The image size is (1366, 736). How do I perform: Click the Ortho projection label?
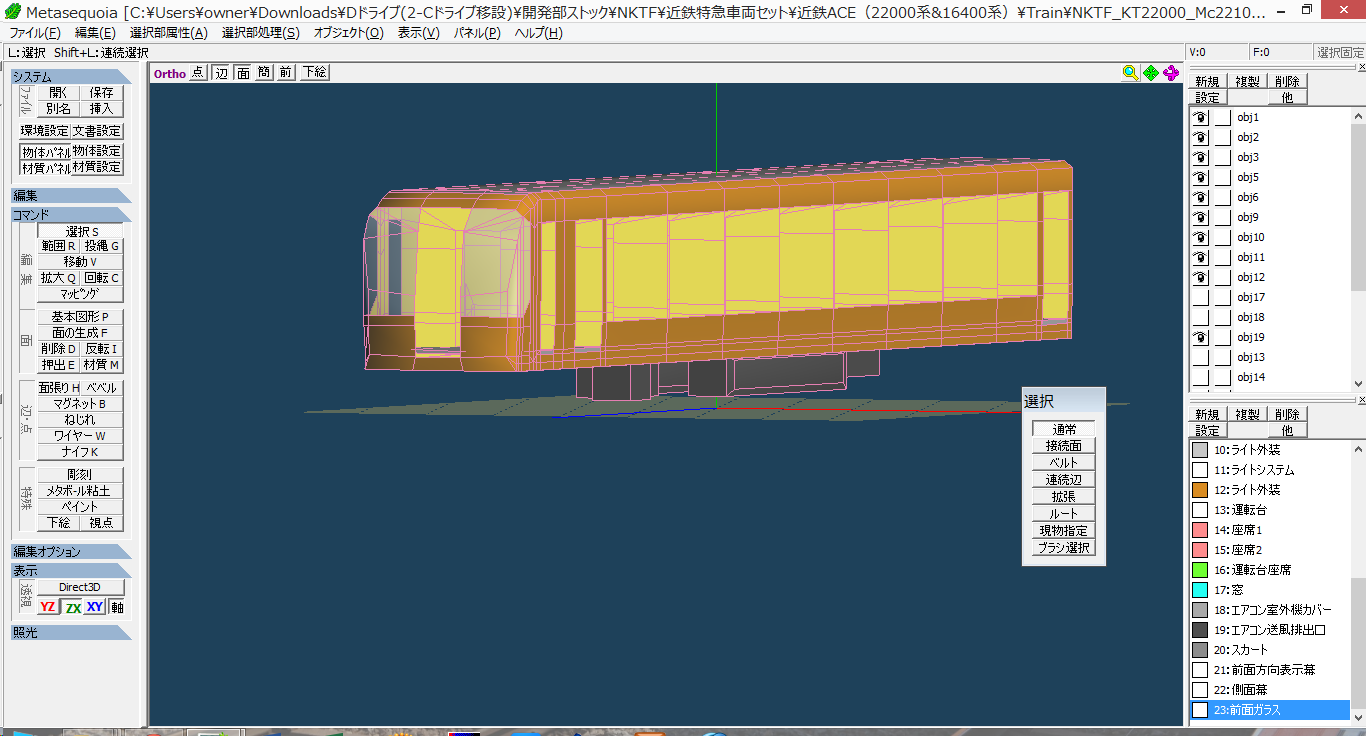tap(169, 73)
